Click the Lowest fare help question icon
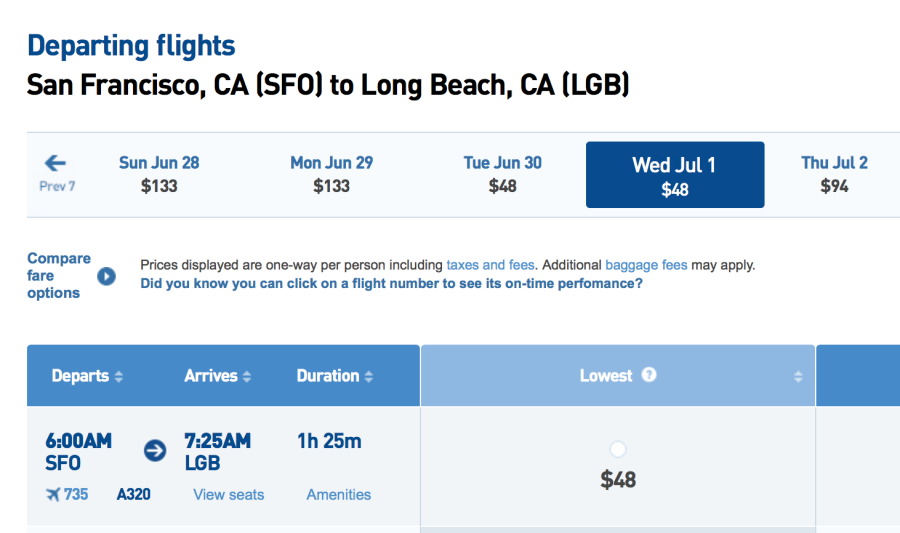Viewport: 900px width, 533px height. click(649, 375)
